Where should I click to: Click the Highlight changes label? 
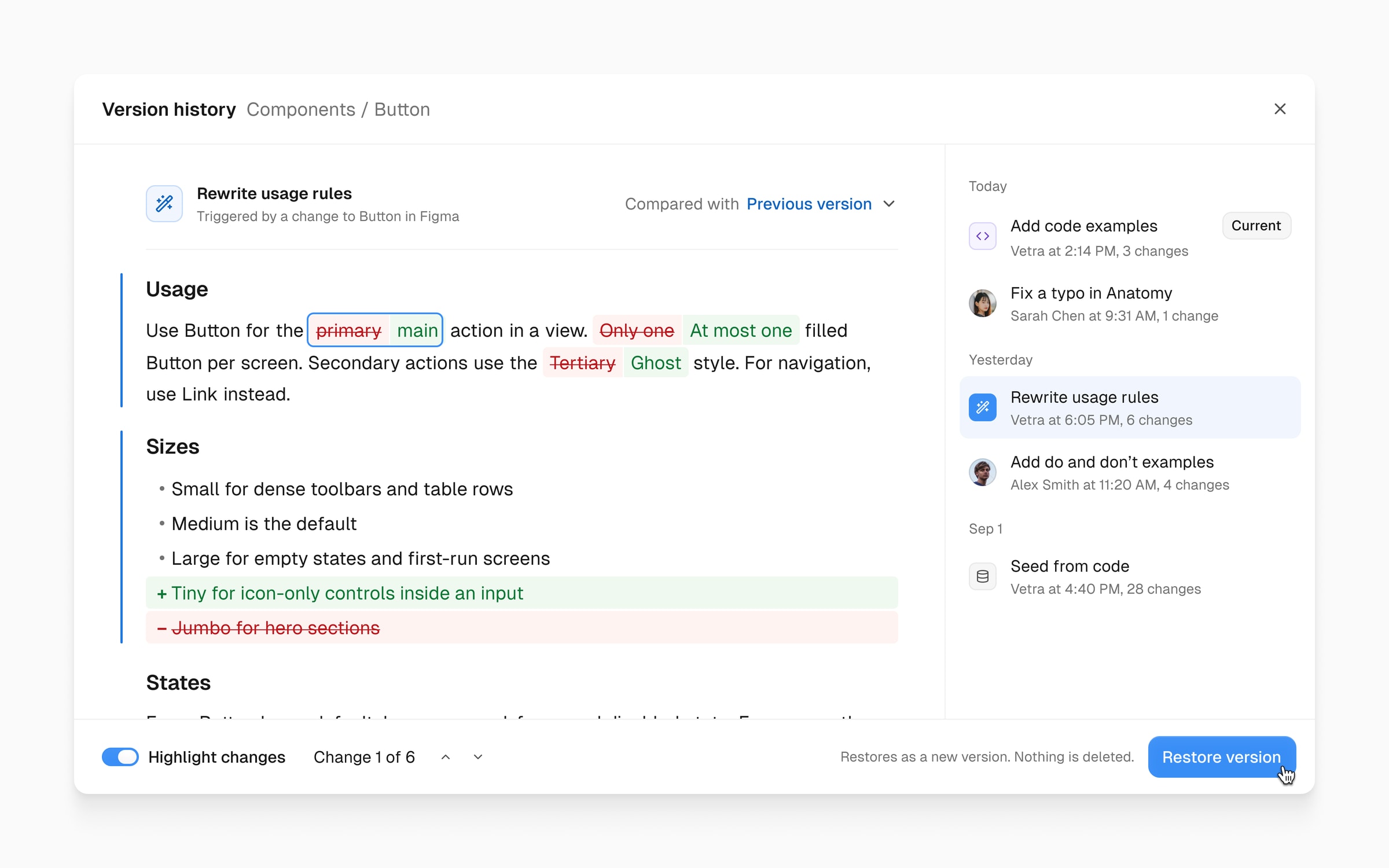(216, 757)
